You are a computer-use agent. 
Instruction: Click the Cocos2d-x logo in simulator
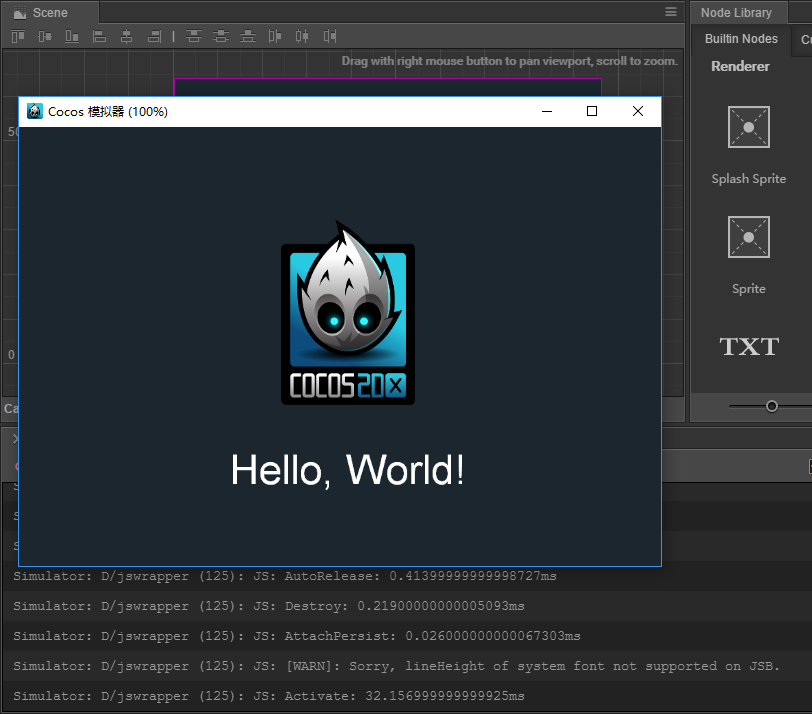[347, 313]
